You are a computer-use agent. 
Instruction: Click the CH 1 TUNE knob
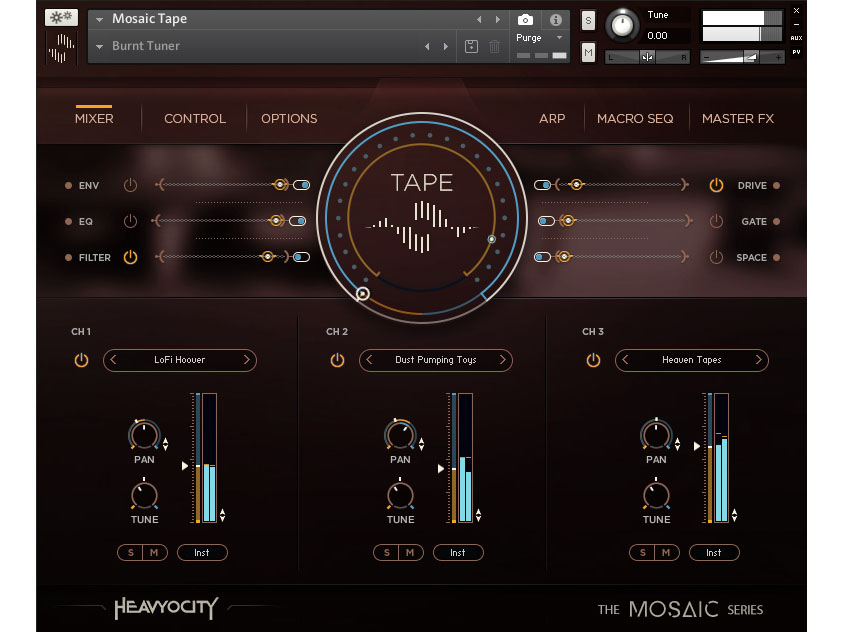(144, 494)
